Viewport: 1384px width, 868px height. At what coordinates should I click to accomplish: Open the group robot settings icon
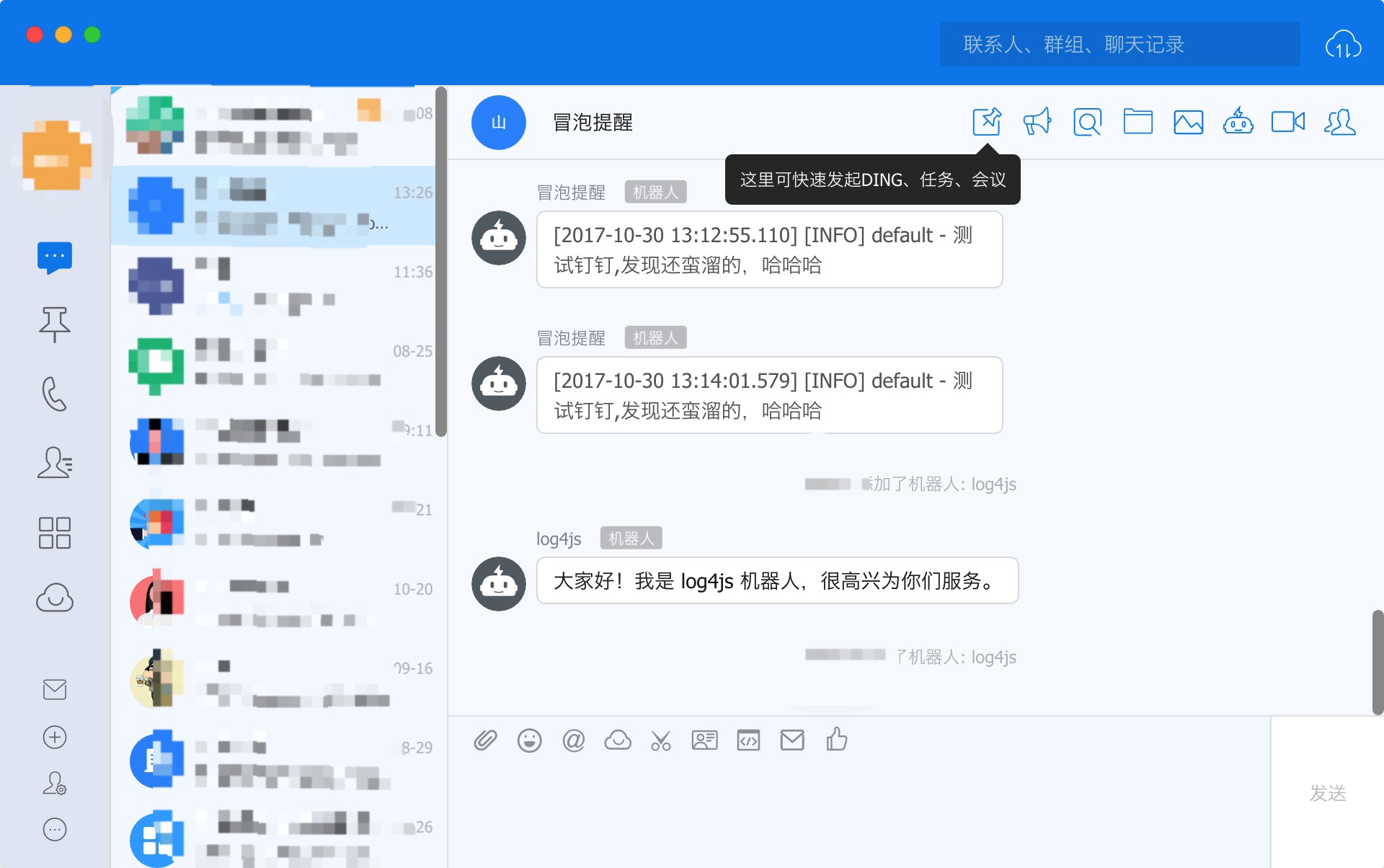click(1238, 122)
